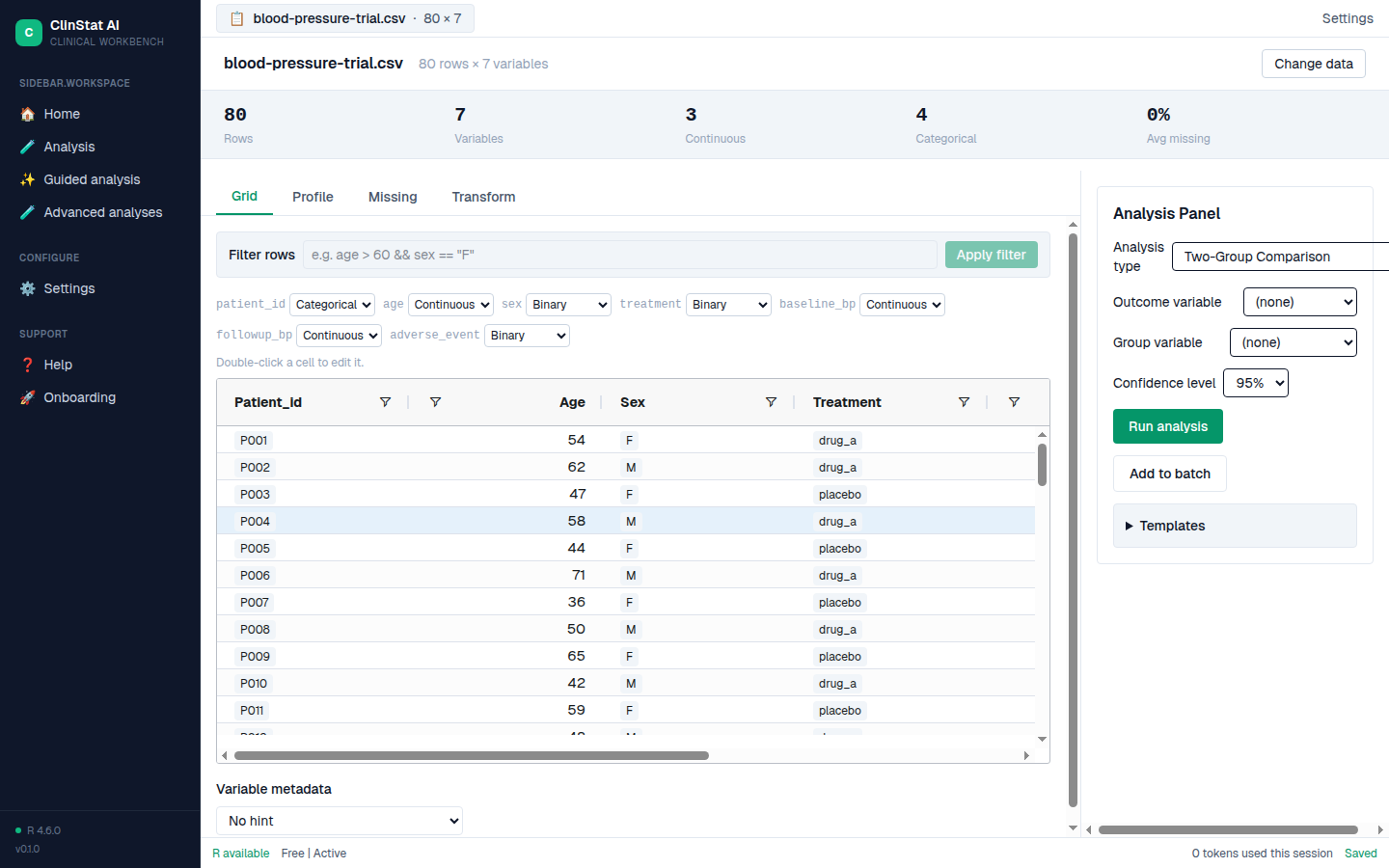This screenshot has height=868, width=1389.
Task: Open the funnel right of Treatment's filter
Action: pos(1014,402)
